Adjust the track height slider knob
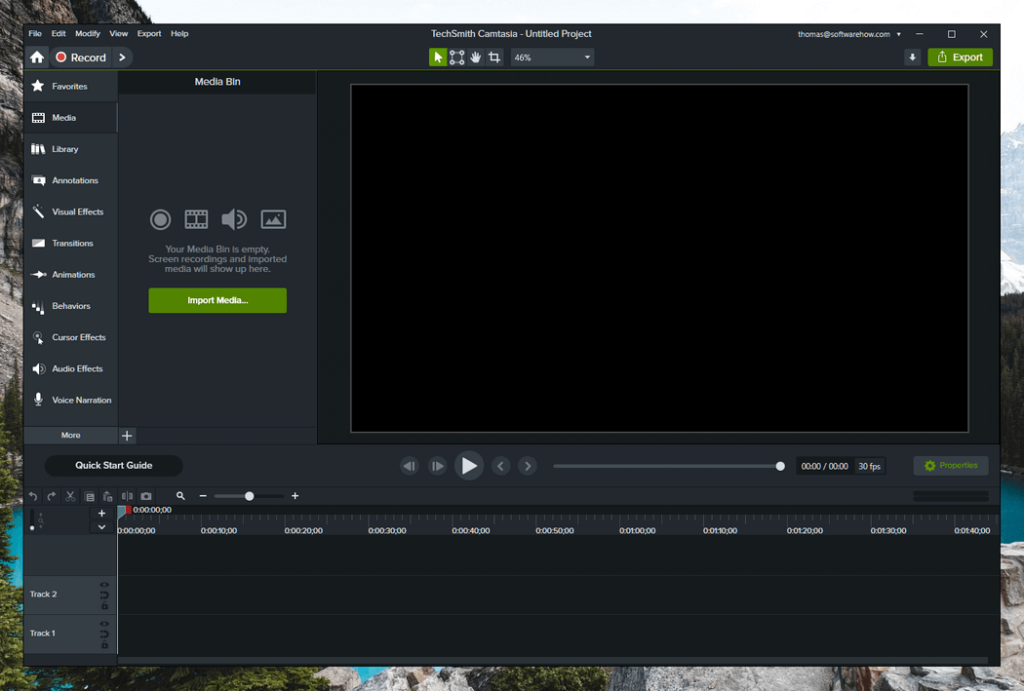Image resolution: width=1024 pixels, height=691 pixels. (32, 528)
